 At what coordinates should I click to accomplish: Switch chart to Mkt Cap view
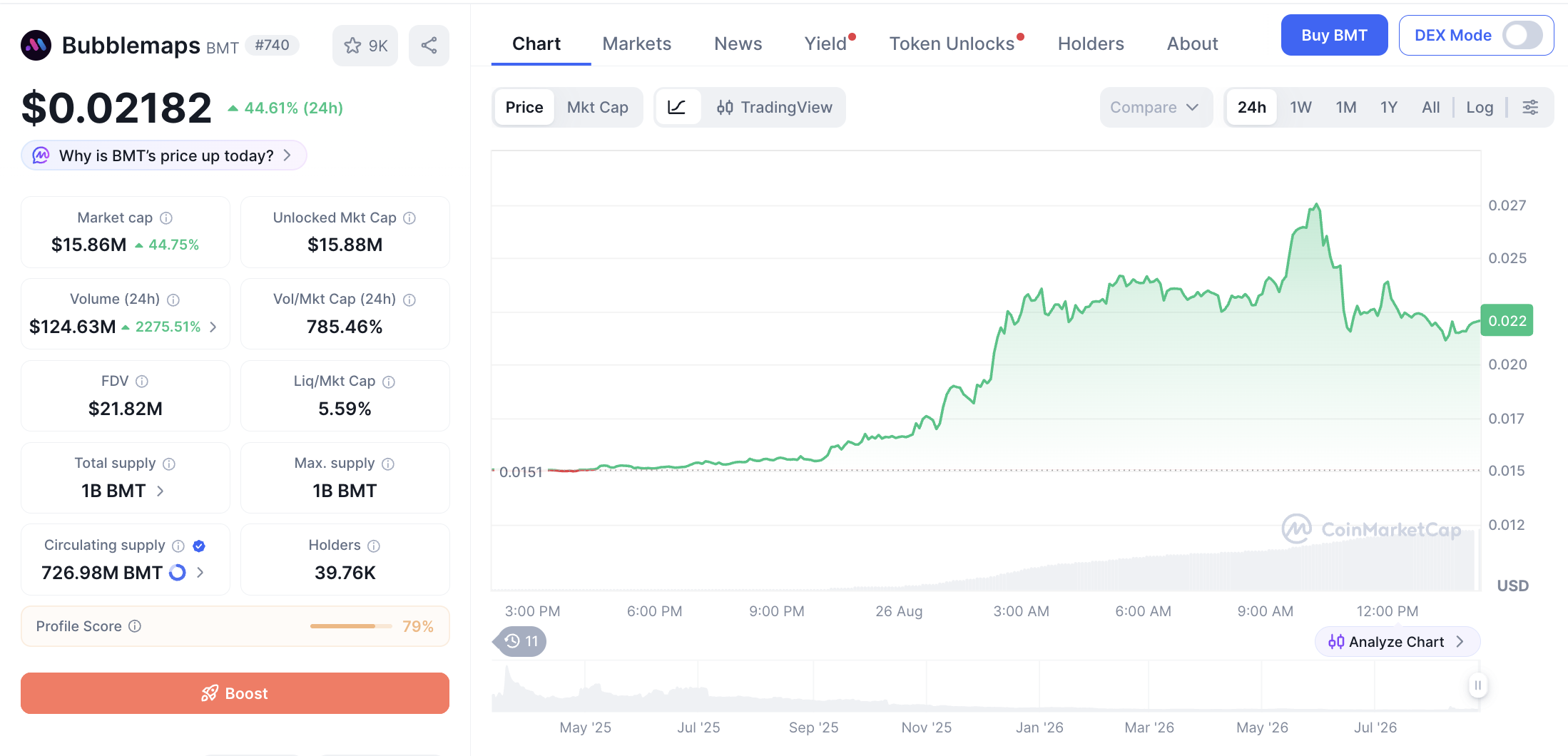click(597, 108)
